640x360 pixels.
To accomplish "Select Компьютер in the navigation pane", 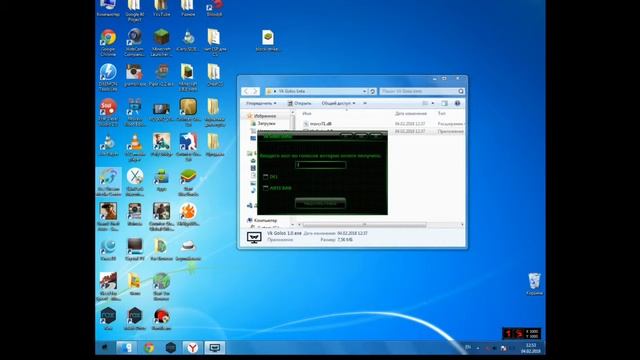I will [x=262, y=220].
